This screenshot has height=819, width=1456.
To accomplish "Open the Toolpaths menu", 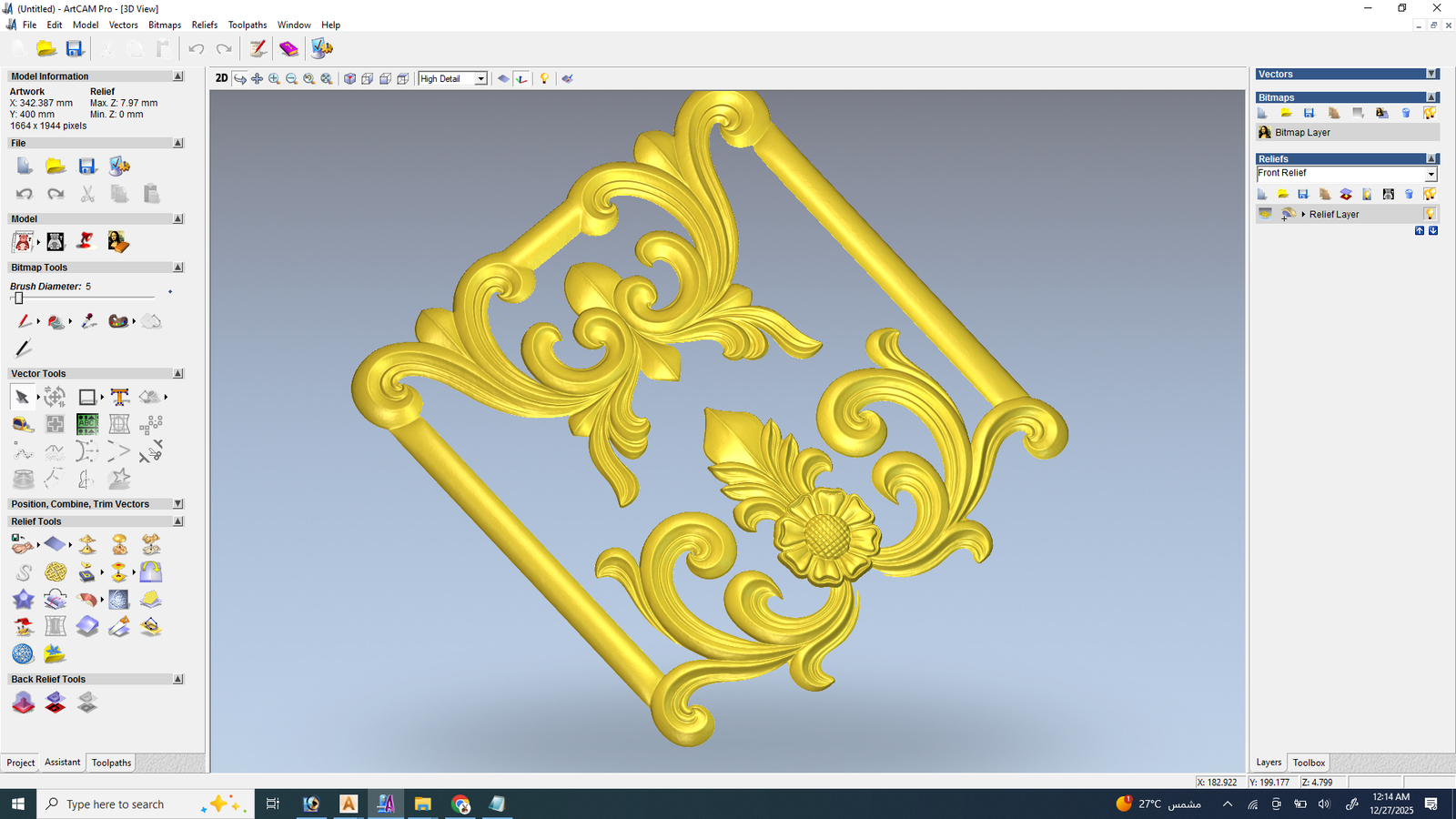I will 248,25.
